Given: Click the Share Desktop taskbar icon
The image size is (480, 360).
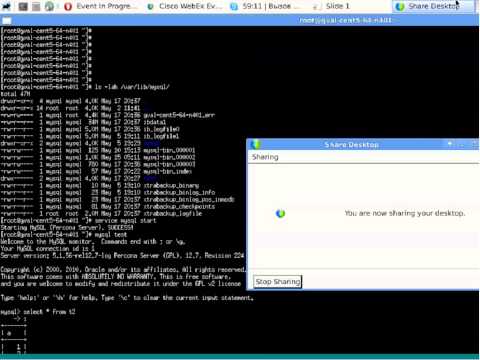Looking at the screenshot, I should coord(400,6).
